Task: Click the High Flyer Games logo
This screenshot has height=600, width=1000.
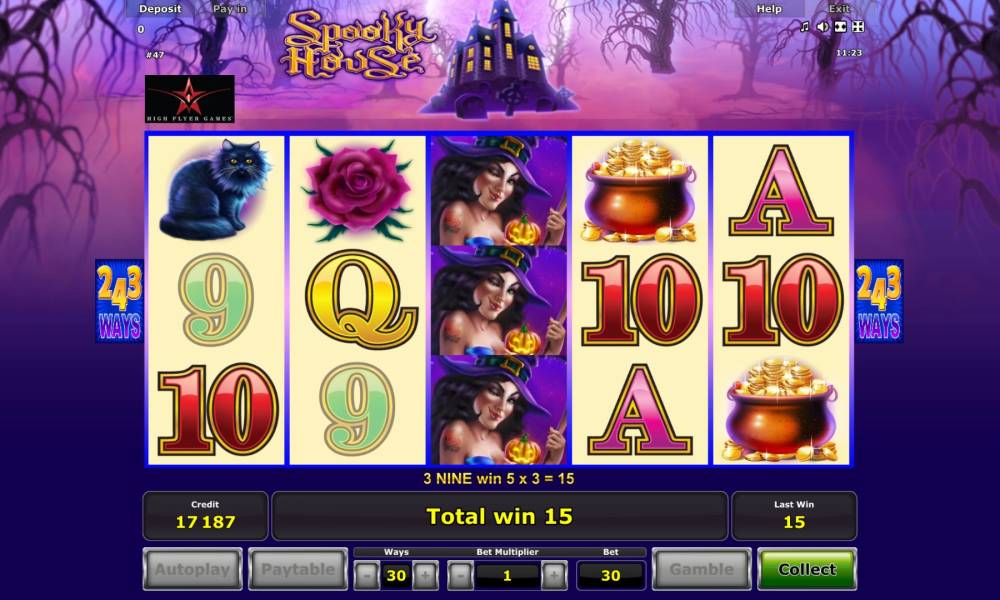Action: pos(189,99)
